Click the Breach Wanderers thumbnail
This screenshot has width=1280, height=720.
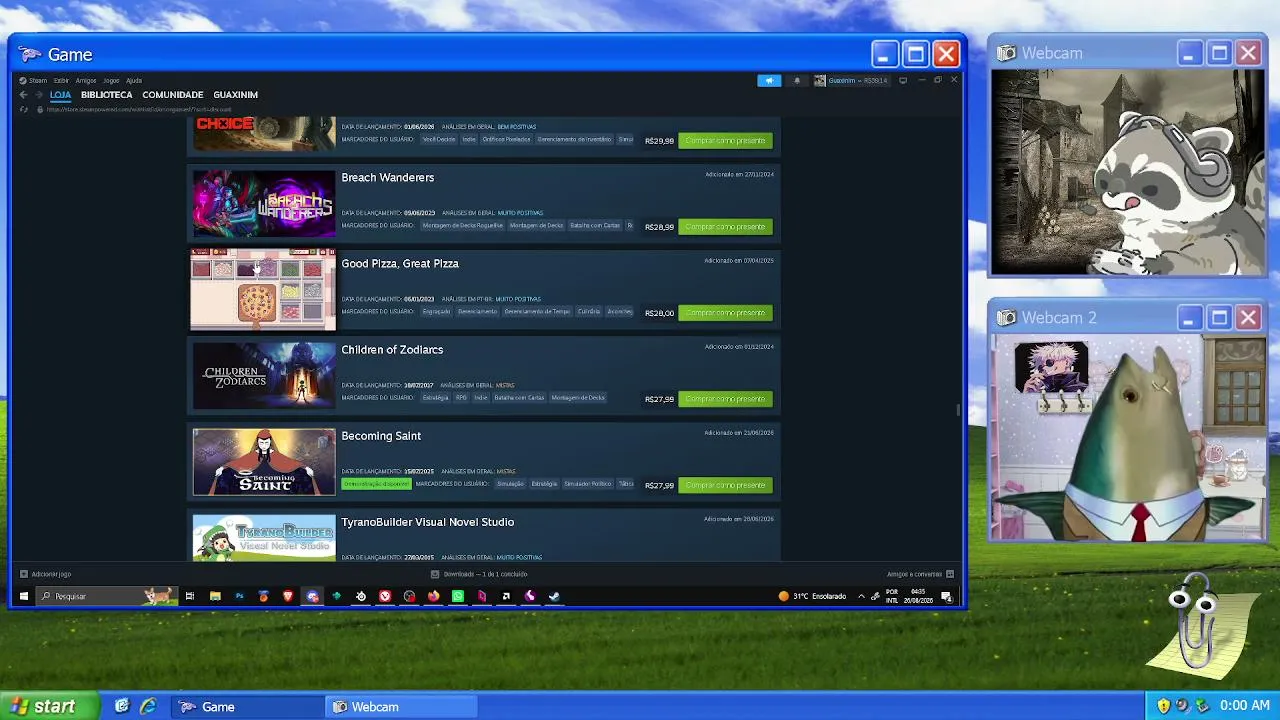click(x=264, y=204)
